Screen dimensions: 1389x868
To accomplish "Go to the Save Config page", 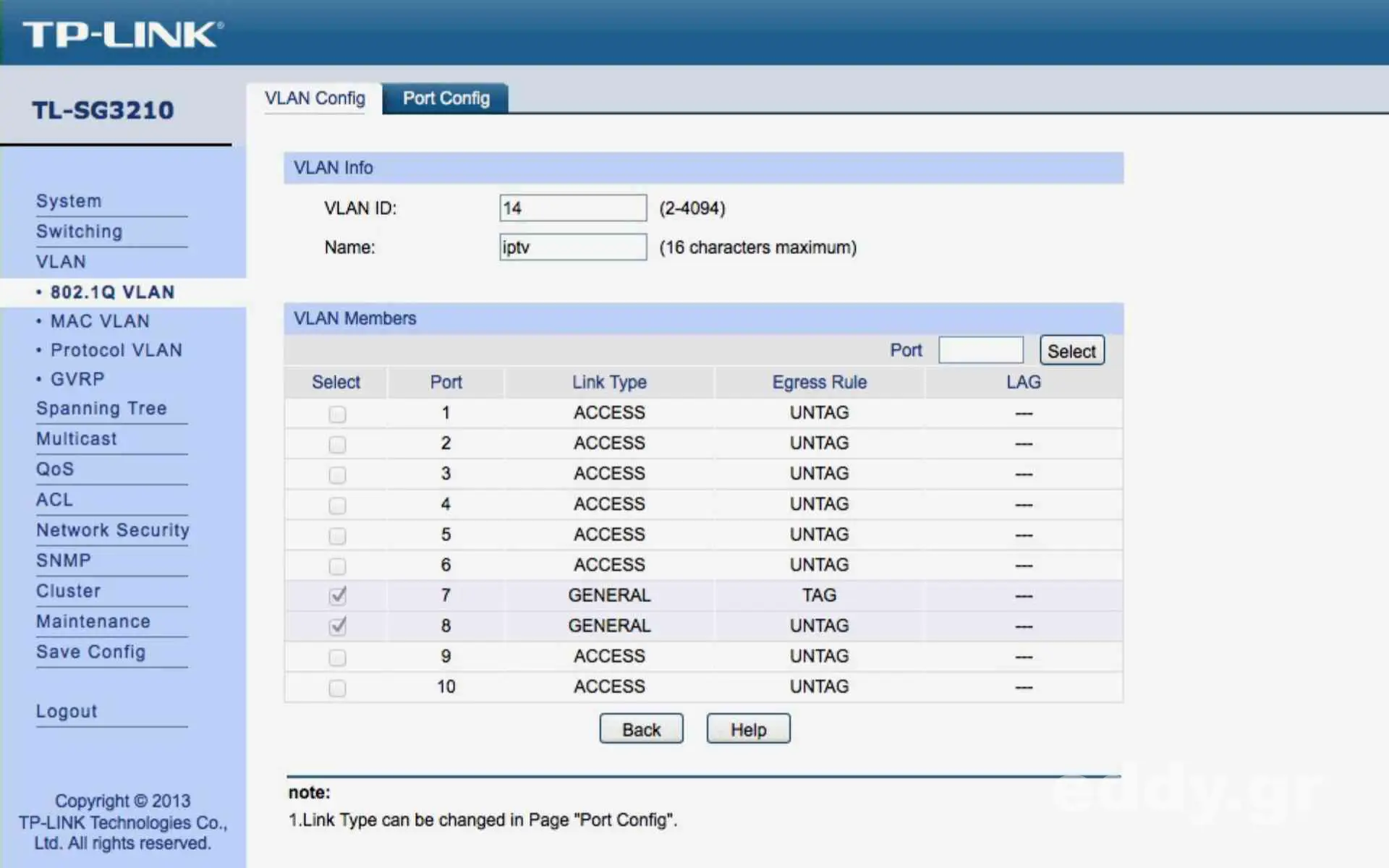I will (90, 652).
